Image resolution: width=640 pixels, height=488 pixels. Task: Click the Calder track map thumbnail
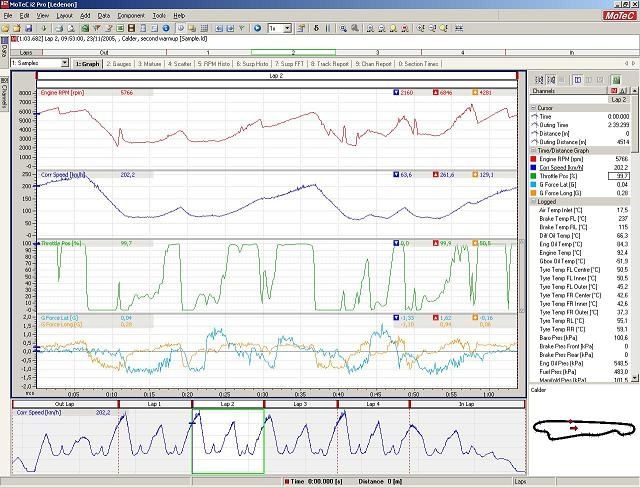coord(584,430)
